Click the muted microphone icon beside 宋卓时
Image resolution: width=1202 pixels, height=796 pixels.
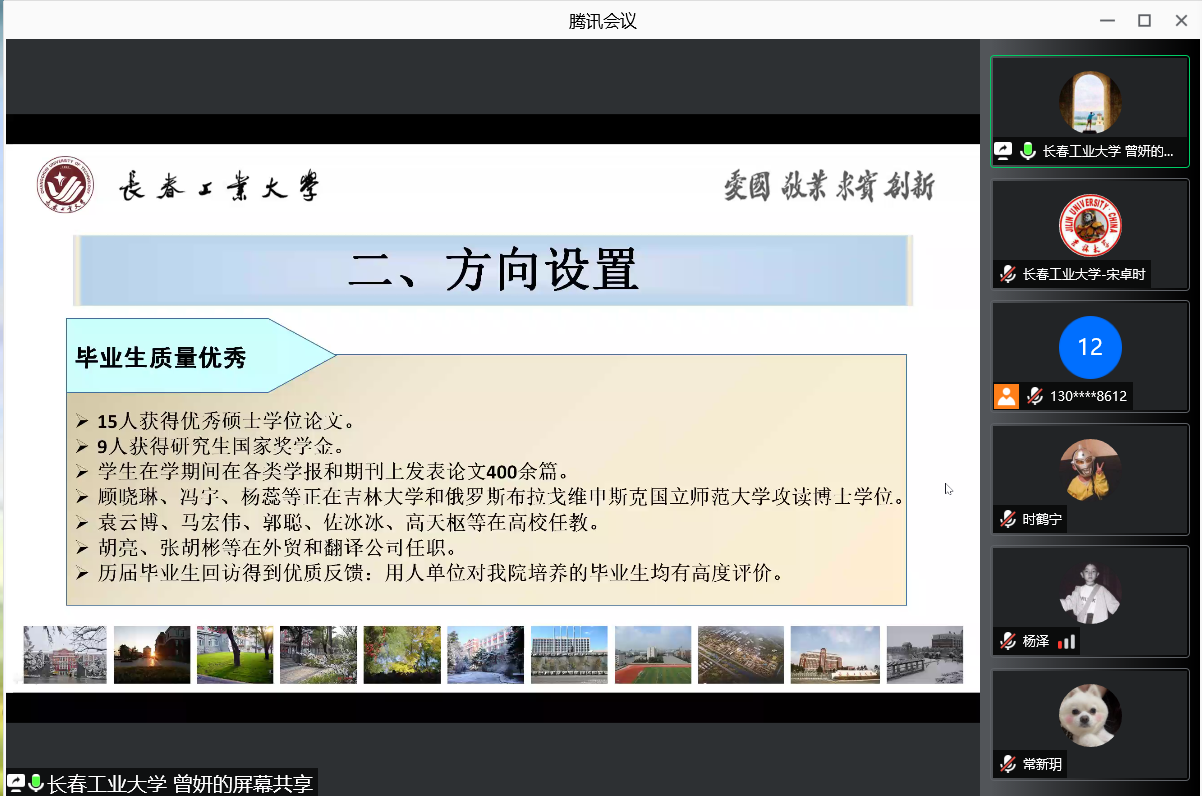(1008, 274)
